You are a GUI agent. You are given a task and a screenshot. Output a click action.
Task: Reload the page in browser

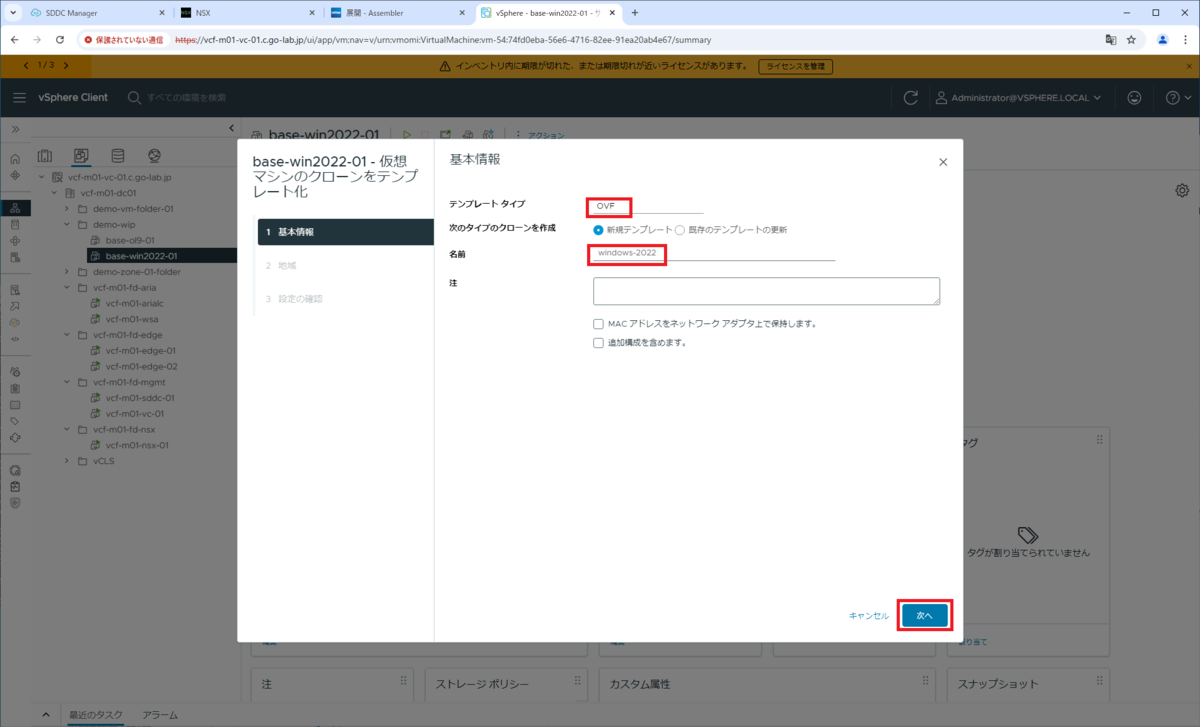tap(60, 40)
